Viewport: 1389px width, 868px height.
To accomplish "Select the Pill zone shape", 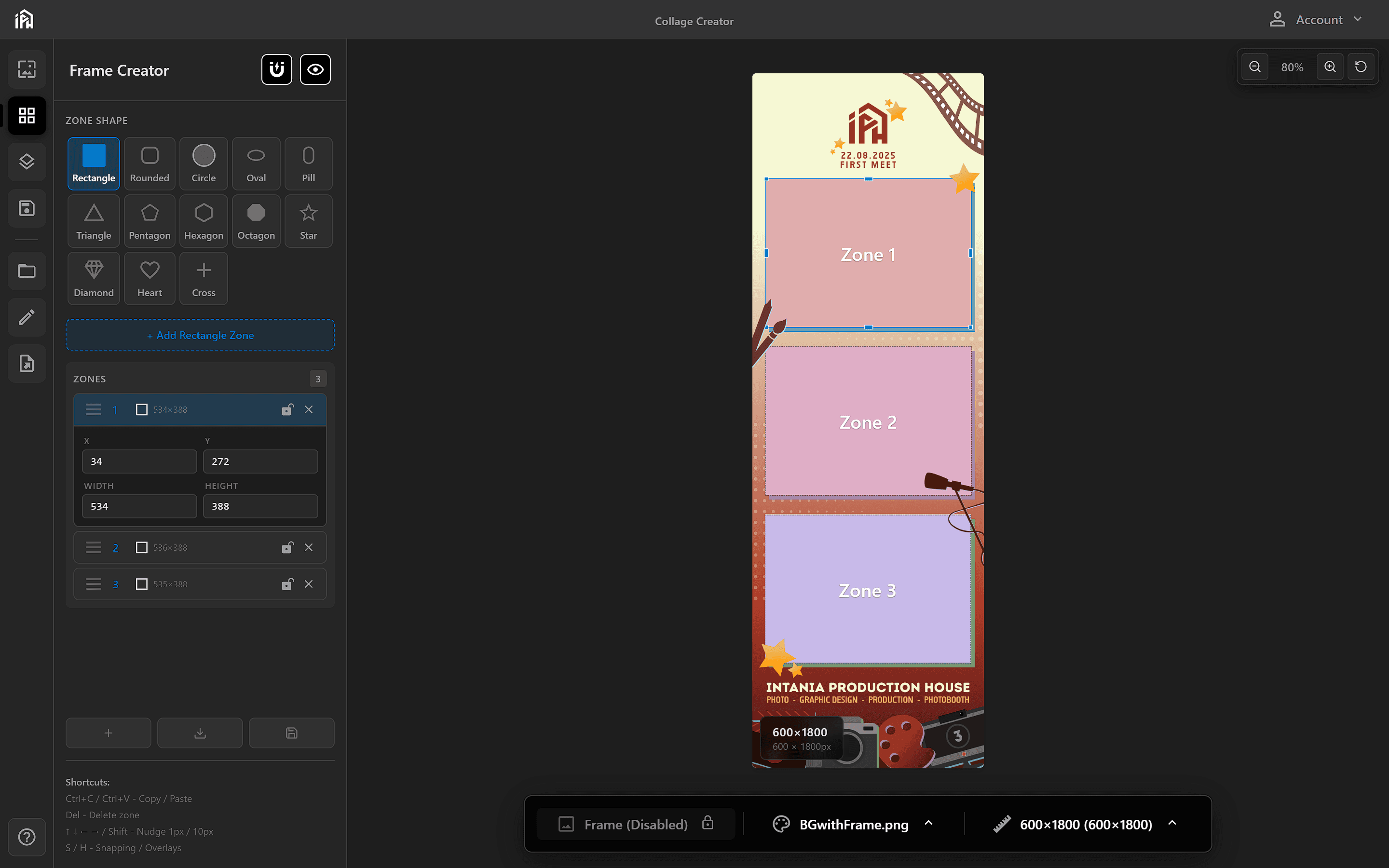I will [309, 163].
